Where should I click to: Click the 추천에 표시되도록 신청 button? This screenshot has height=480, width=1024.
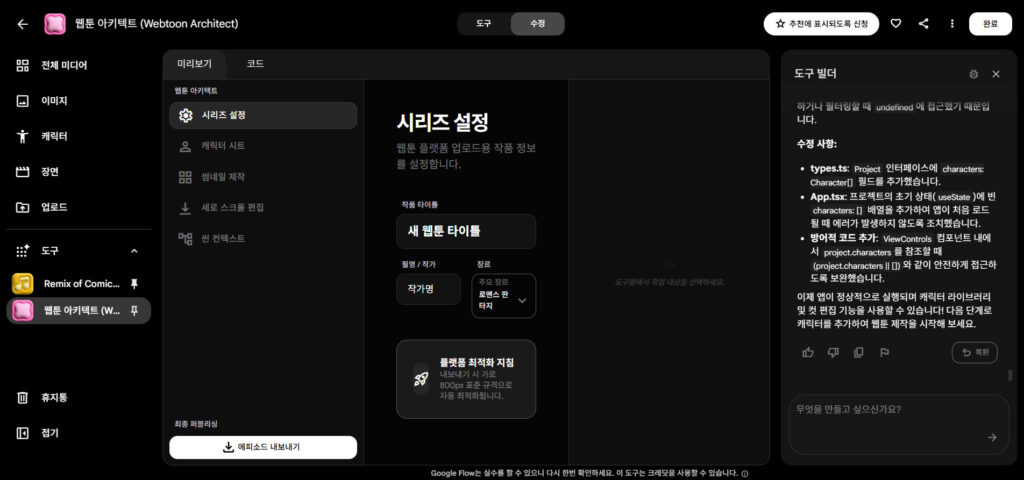822,24
